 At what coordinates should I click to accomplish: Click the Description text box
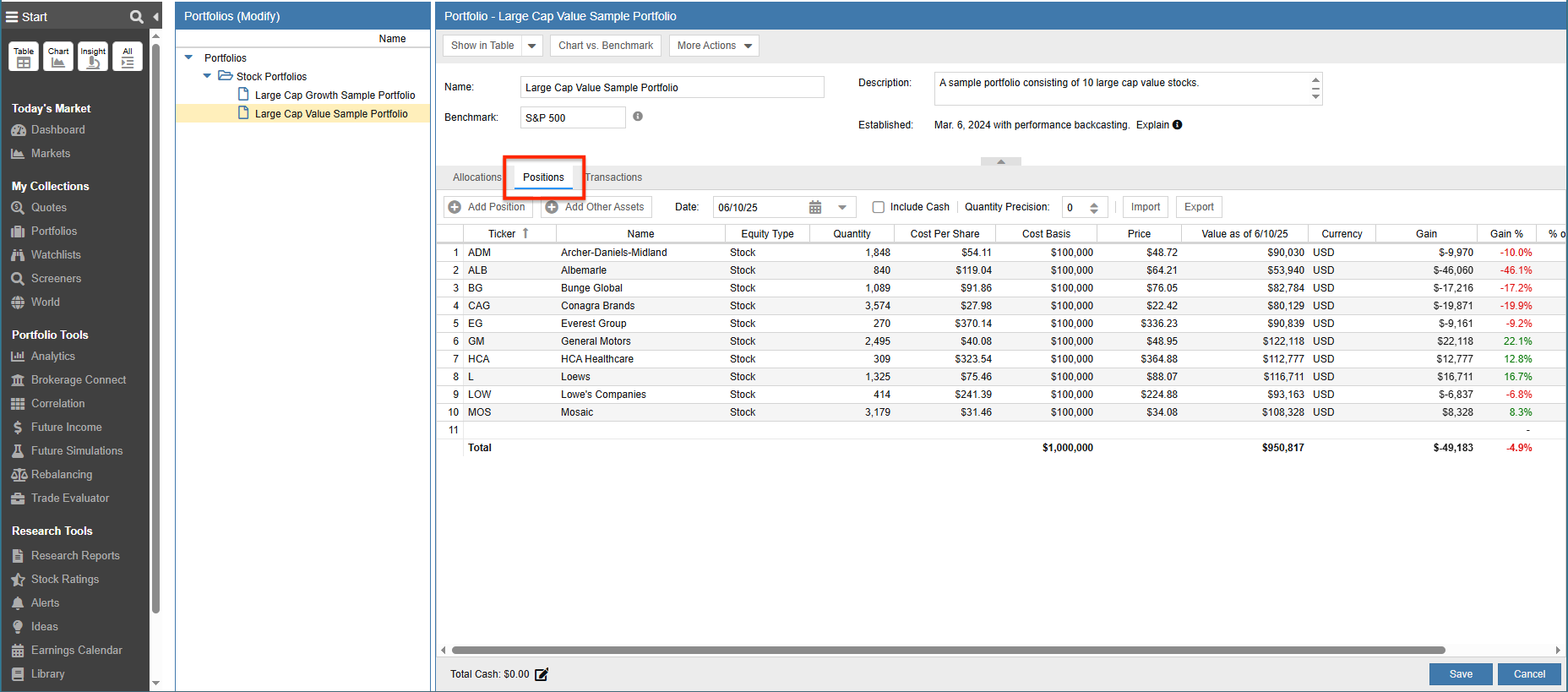pyautogui.click(x=1128, y=89)
